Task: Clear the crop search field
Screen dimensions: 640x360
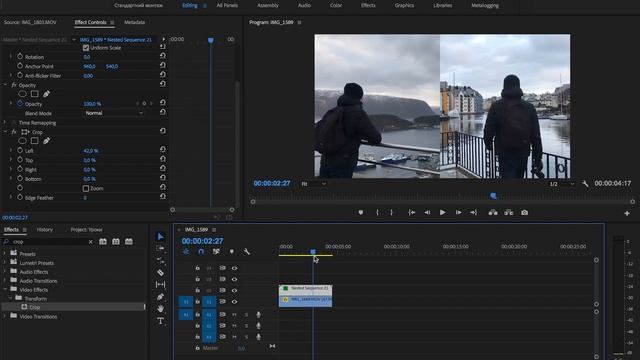Action: point(91,242)
